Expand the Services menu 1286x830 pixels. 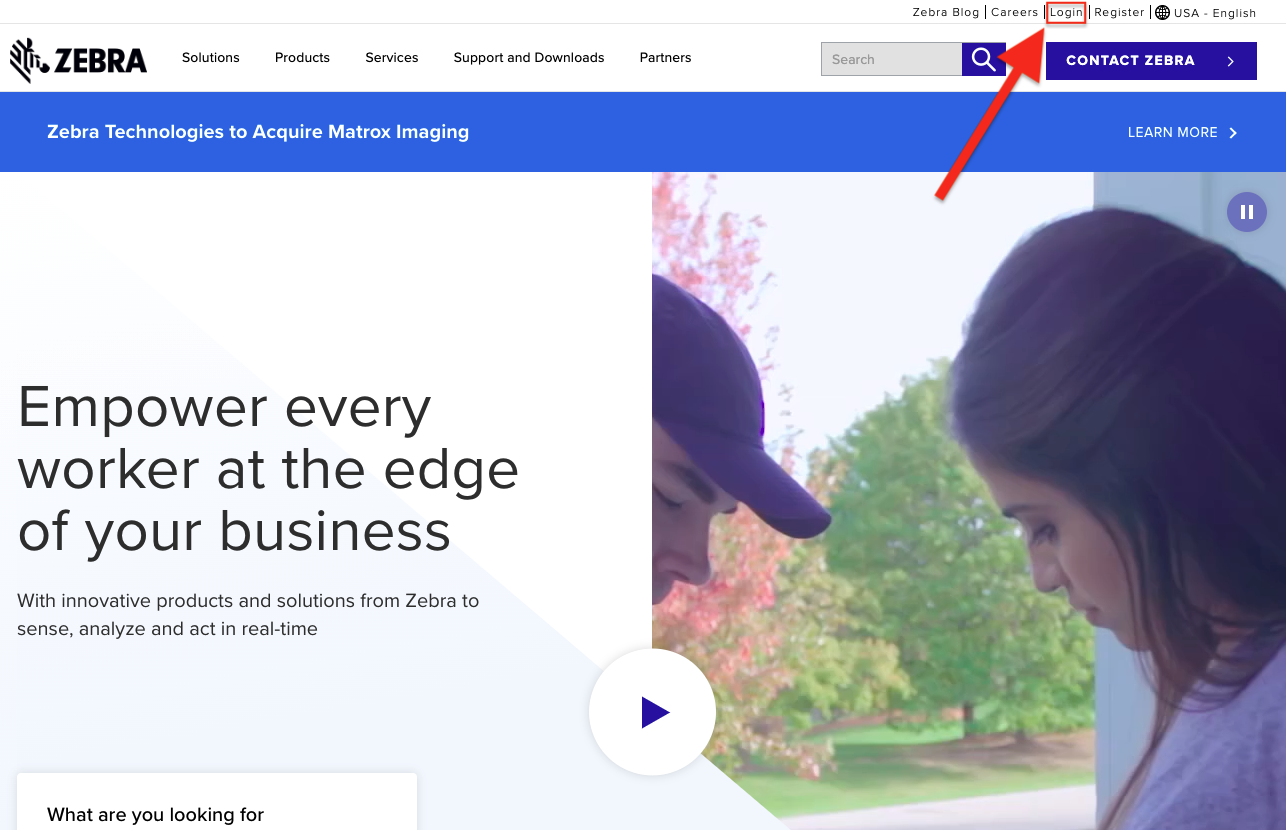pos(391,58)
